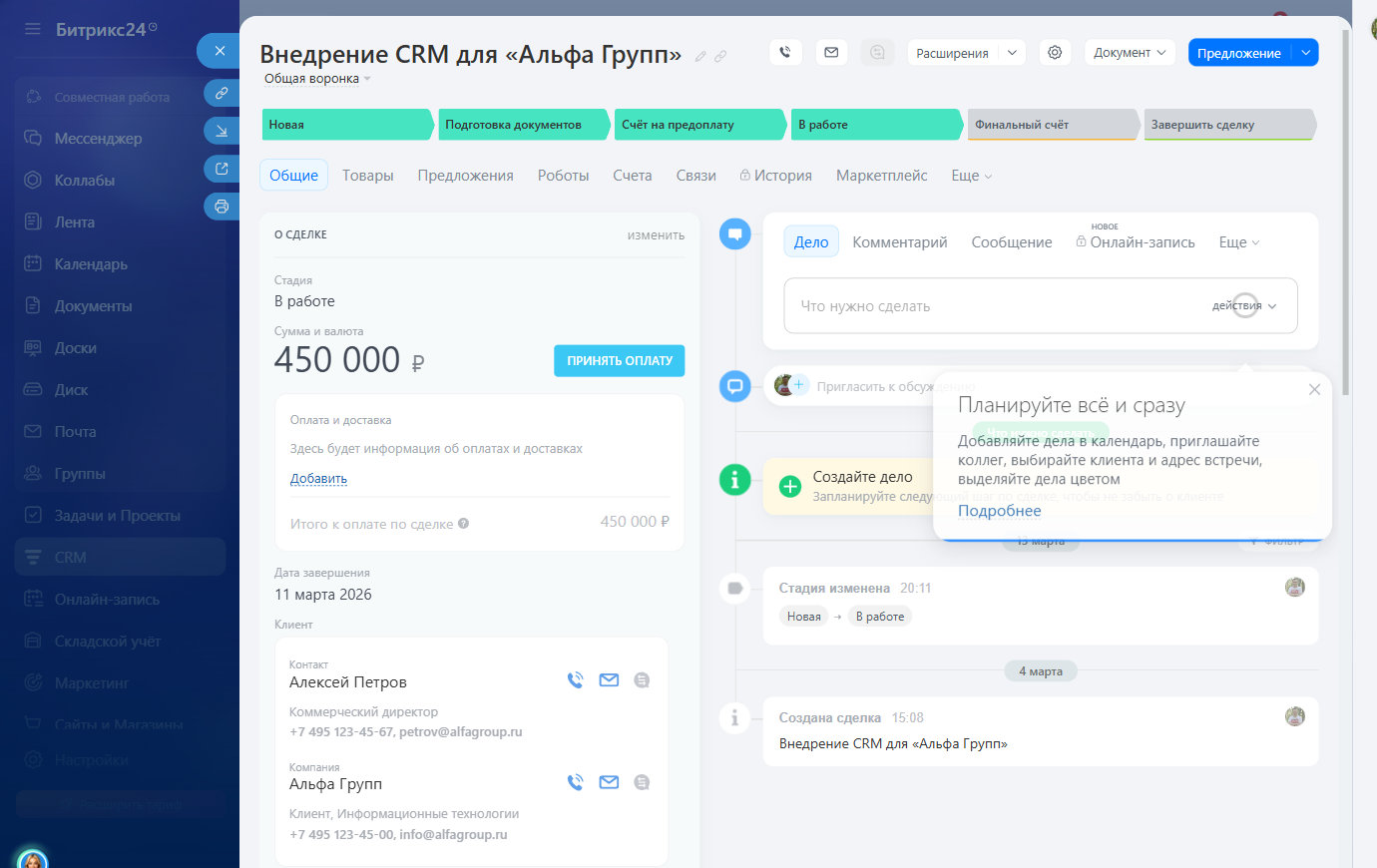Click Добавить link in Оплата и доставка
The height and width of the screenshot is (868, 1377).
318,479
